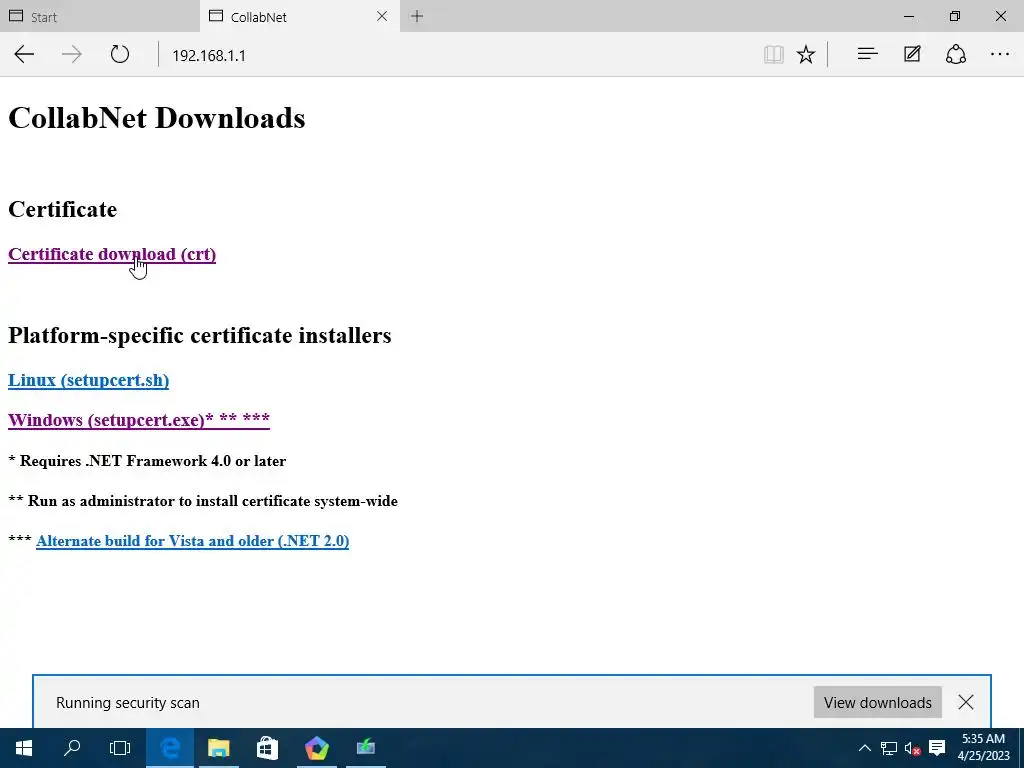Image resolution: width=1024 pixels, height=768 pixels.
Task: Open taskbar search magnifier
Action: pos(72,748)
